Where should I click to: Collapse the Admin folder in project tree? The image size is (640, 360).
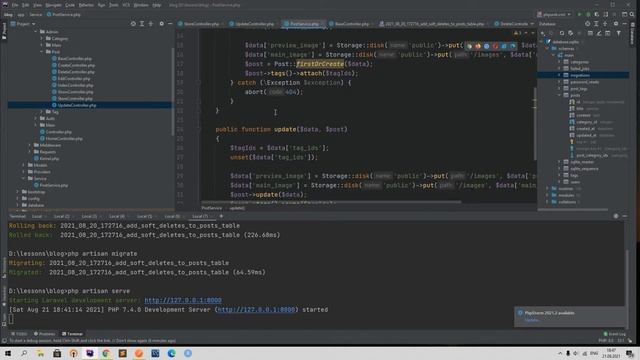pos(36,32)
